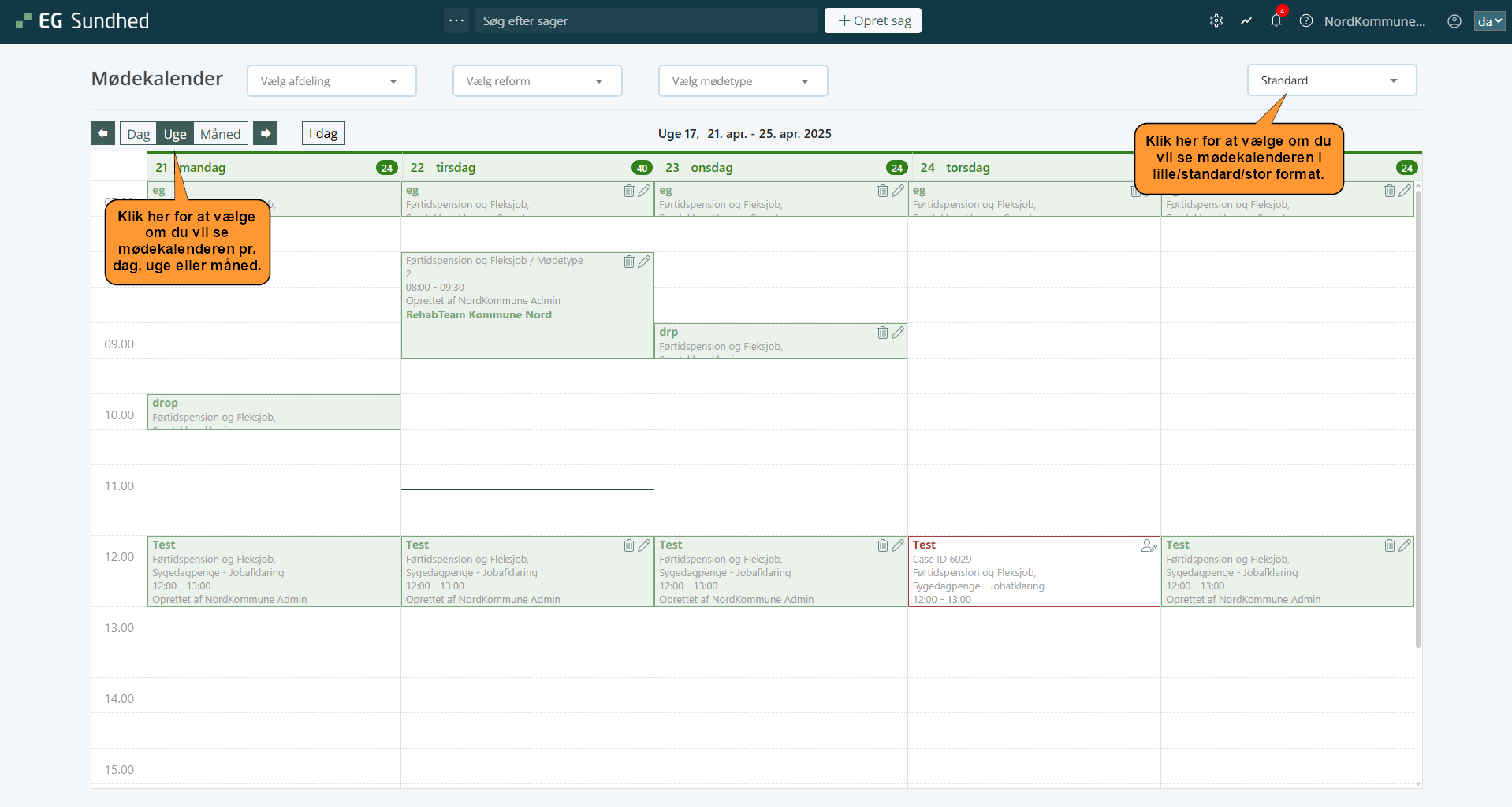The width and height of the screenshot is (1512, 807).
Task: Delete Tuesday's 08:00 Førtidspension meeting via trash icon
Action: tap(629, 262)
